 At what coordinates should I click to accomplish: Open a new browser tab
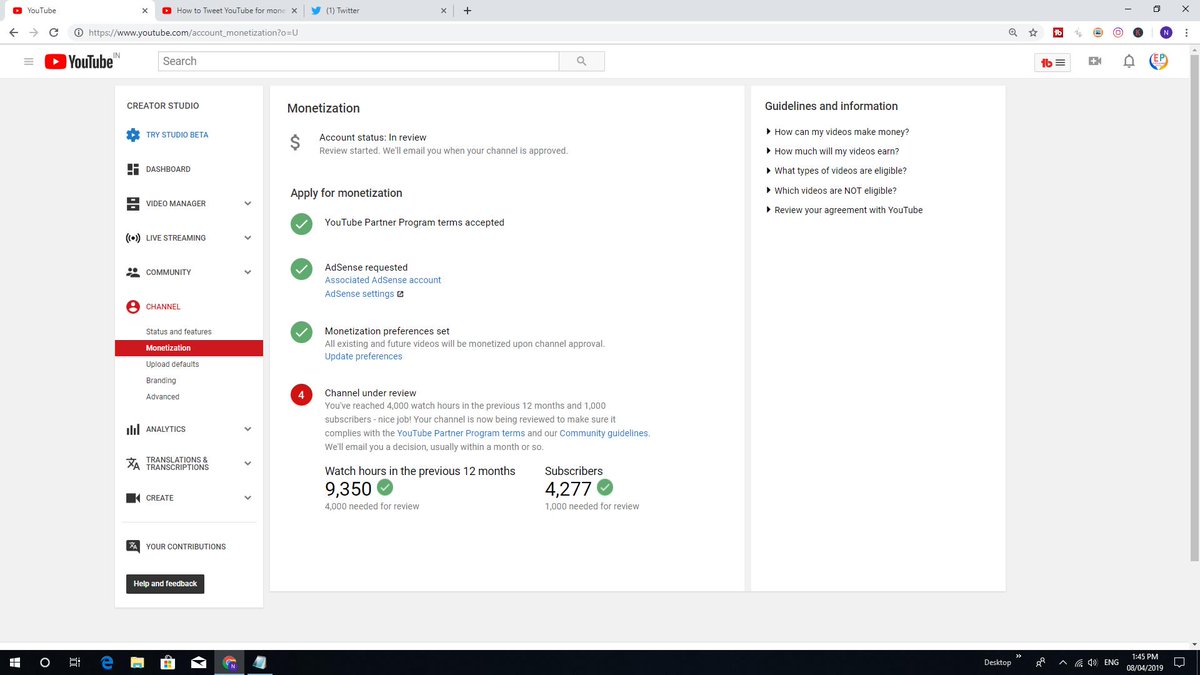tap(467, 11)
